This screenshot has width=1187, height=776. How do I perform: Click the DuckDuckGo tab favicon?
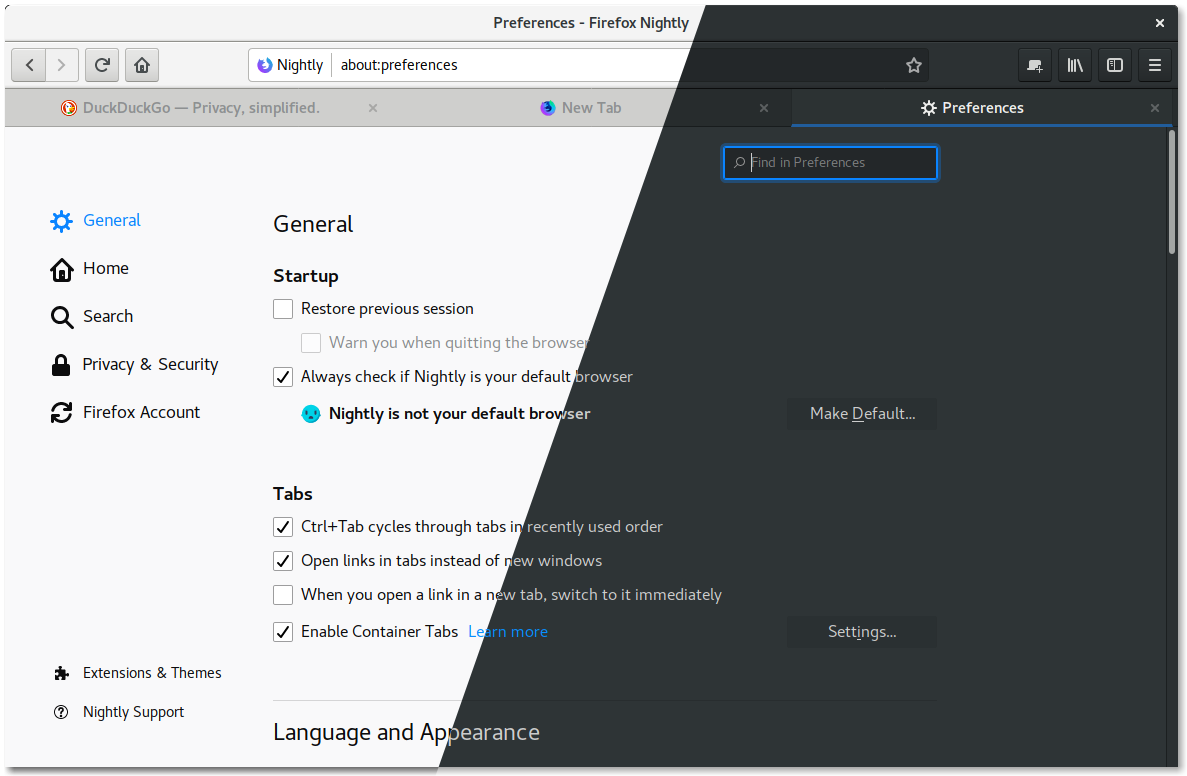click(69, 108)
